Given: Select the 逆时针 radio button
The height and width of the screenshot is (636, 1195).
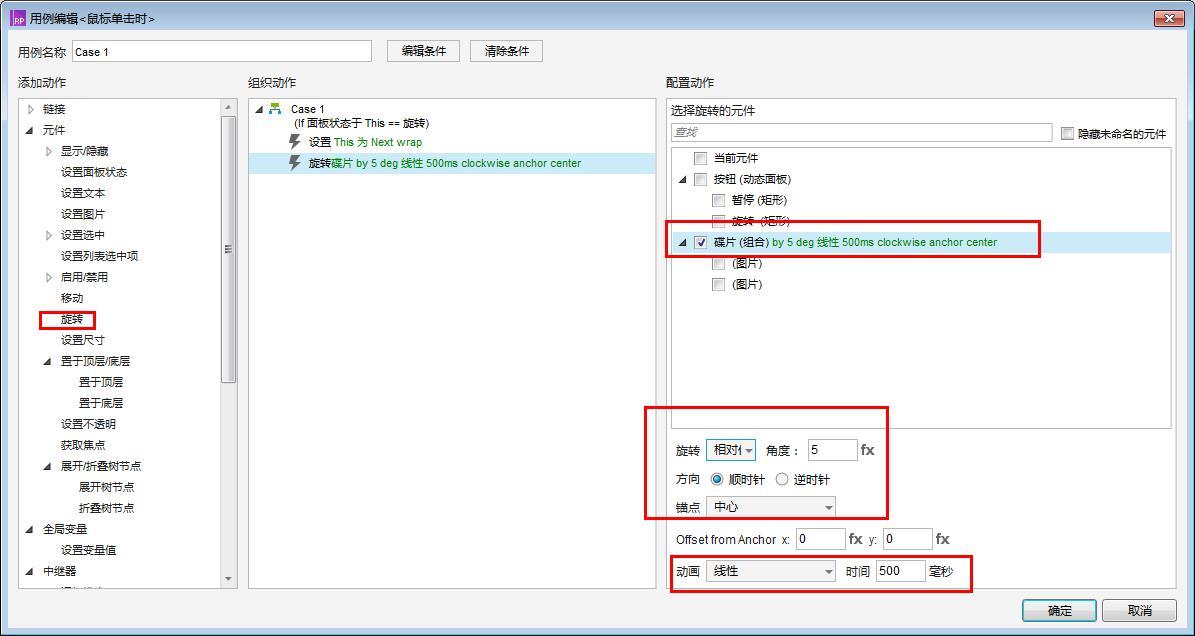Looking at the screenshot, I should coord(782,479).
